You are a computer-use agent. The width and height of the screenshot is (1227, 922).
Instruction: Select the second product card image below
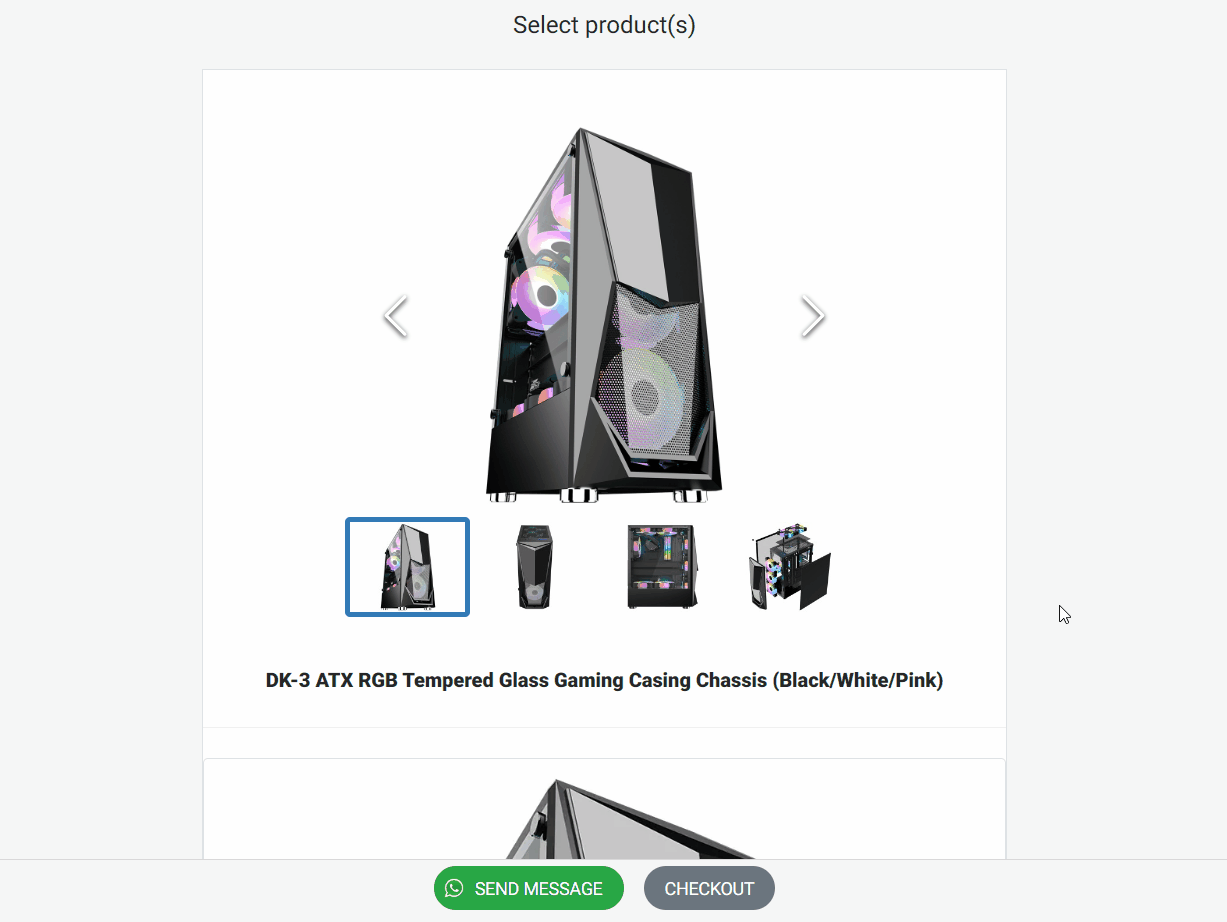tap(604, 818)
